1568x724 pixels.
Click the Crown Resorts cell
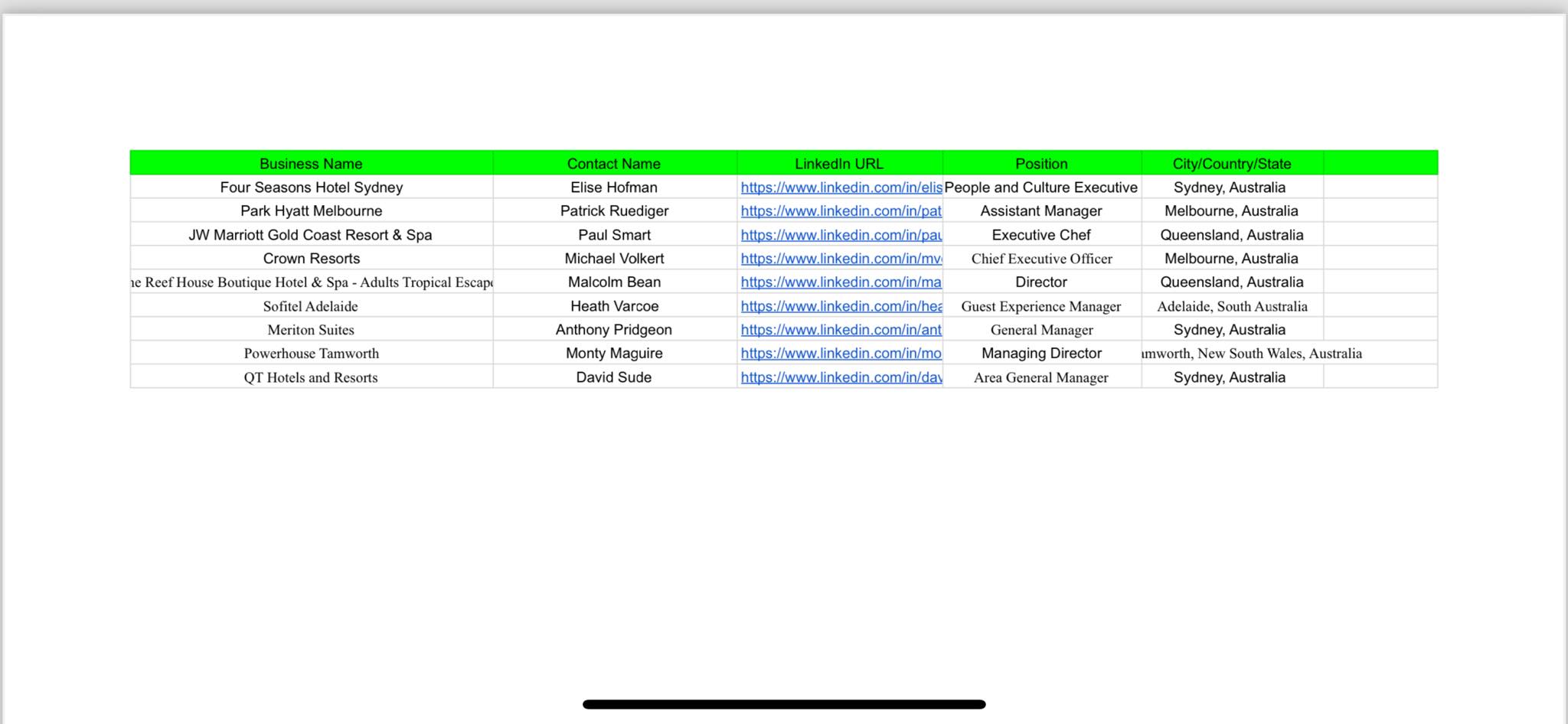click(x=312, y=259)
